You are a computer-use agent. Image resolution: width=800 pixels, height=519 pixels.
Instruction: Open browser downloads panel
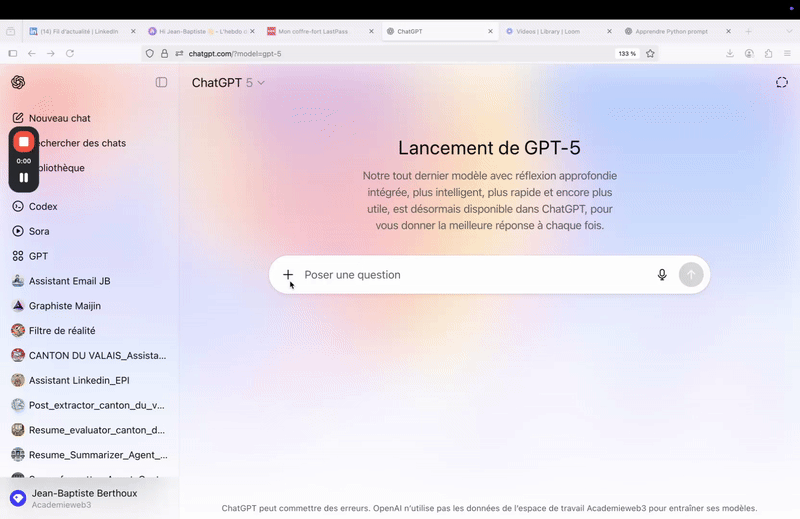(x=730, y=53)
